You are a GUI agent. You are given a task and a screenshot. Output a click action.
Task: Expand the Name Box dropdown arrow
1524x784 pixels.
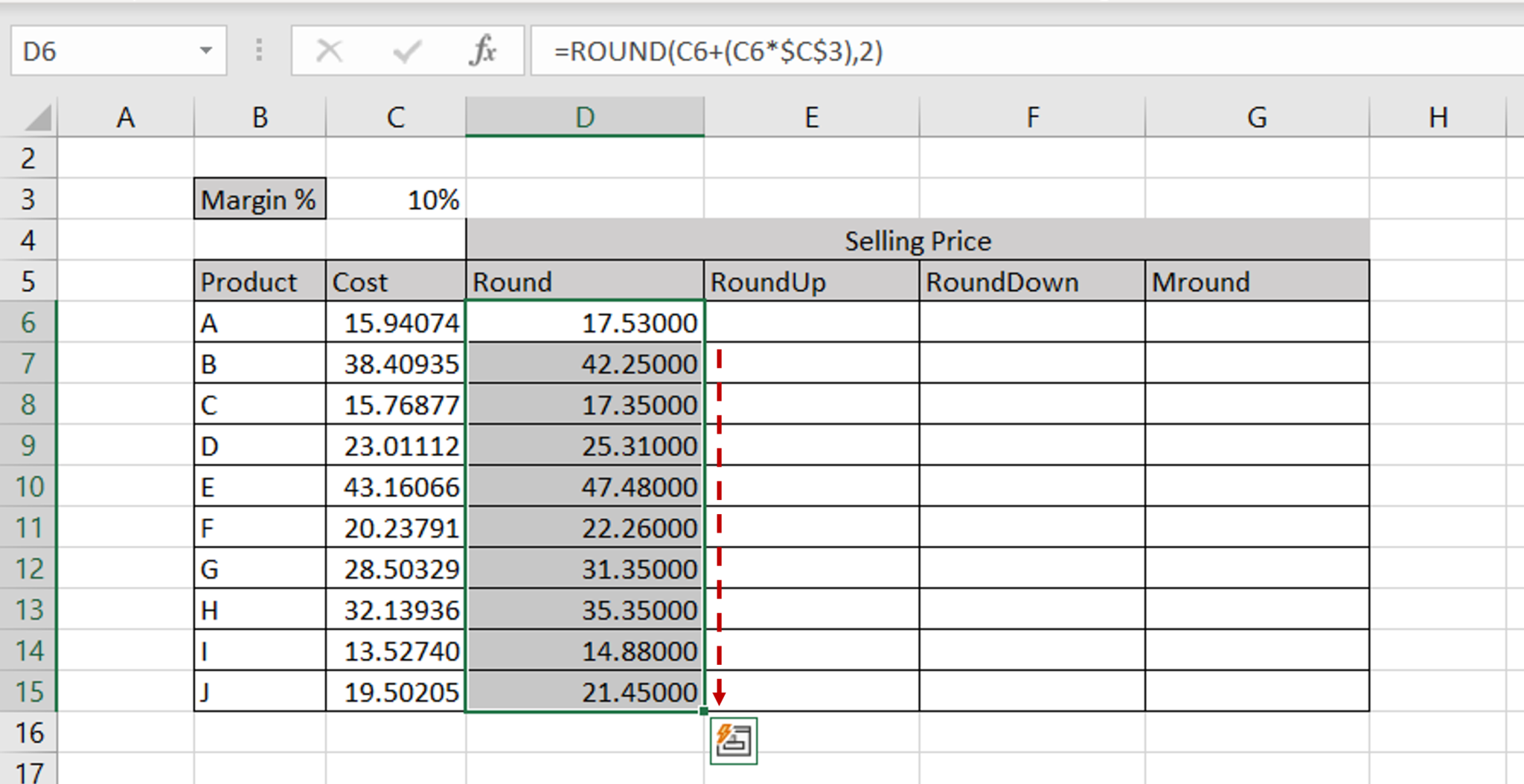pyautogui.click(x=206, y=51)
